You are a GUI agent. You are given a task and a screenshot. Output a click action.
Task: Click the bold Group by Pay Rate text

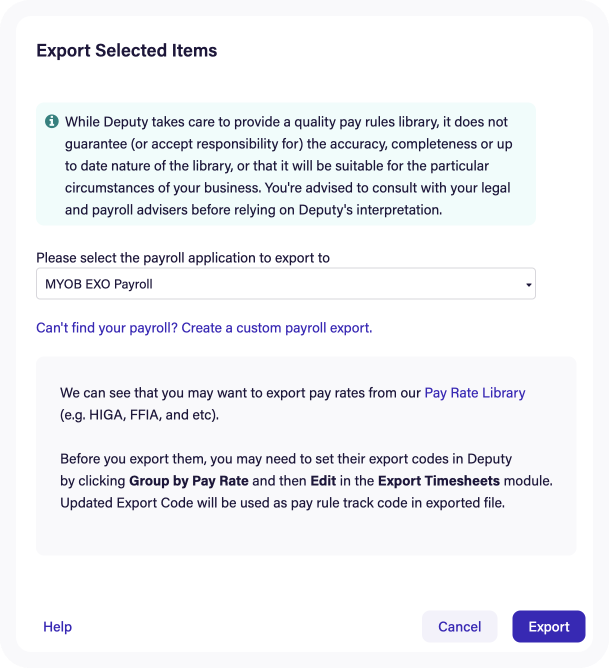click(x=189, y=481)
